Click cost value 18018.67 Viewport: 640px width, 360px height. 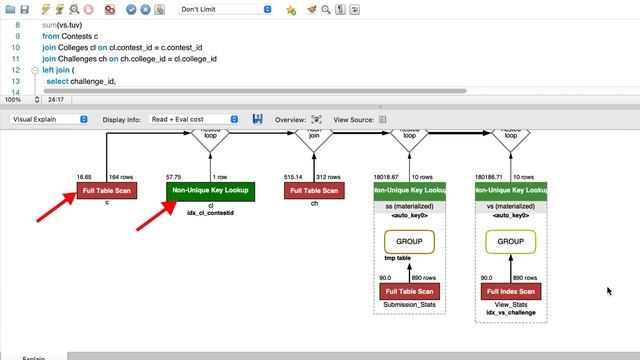(386, 177)
